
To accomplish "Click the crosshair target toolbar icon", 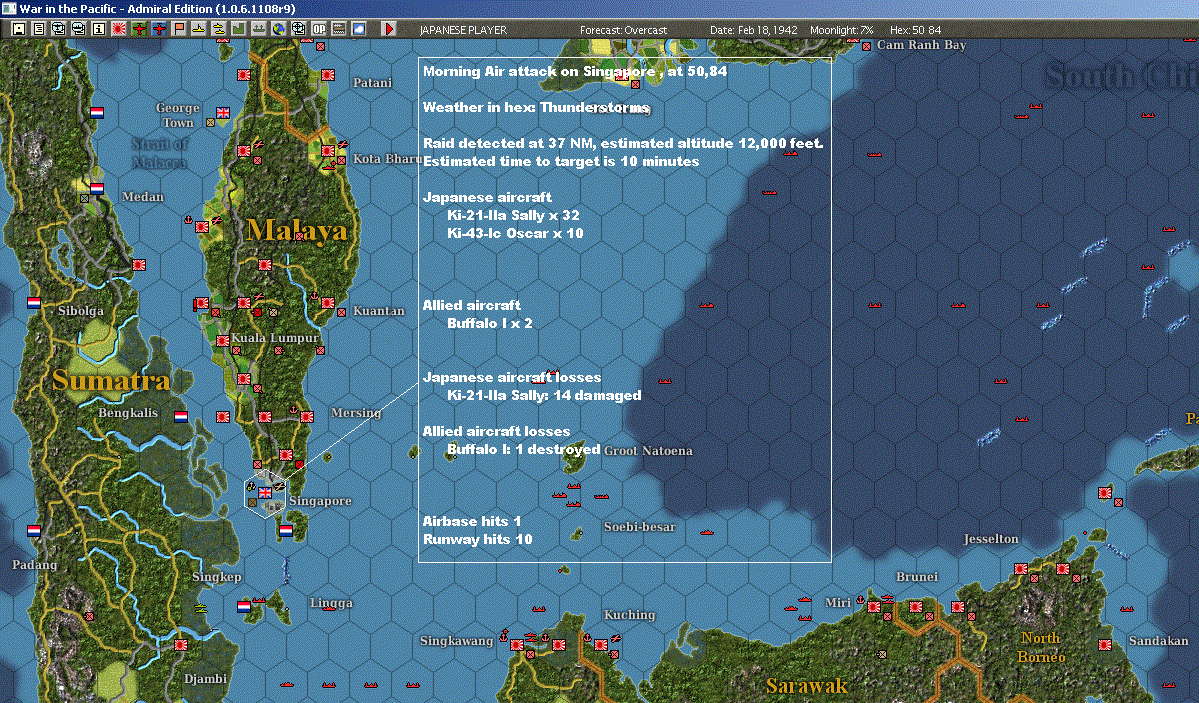I will pyautogui.click(x=298, y=29).
